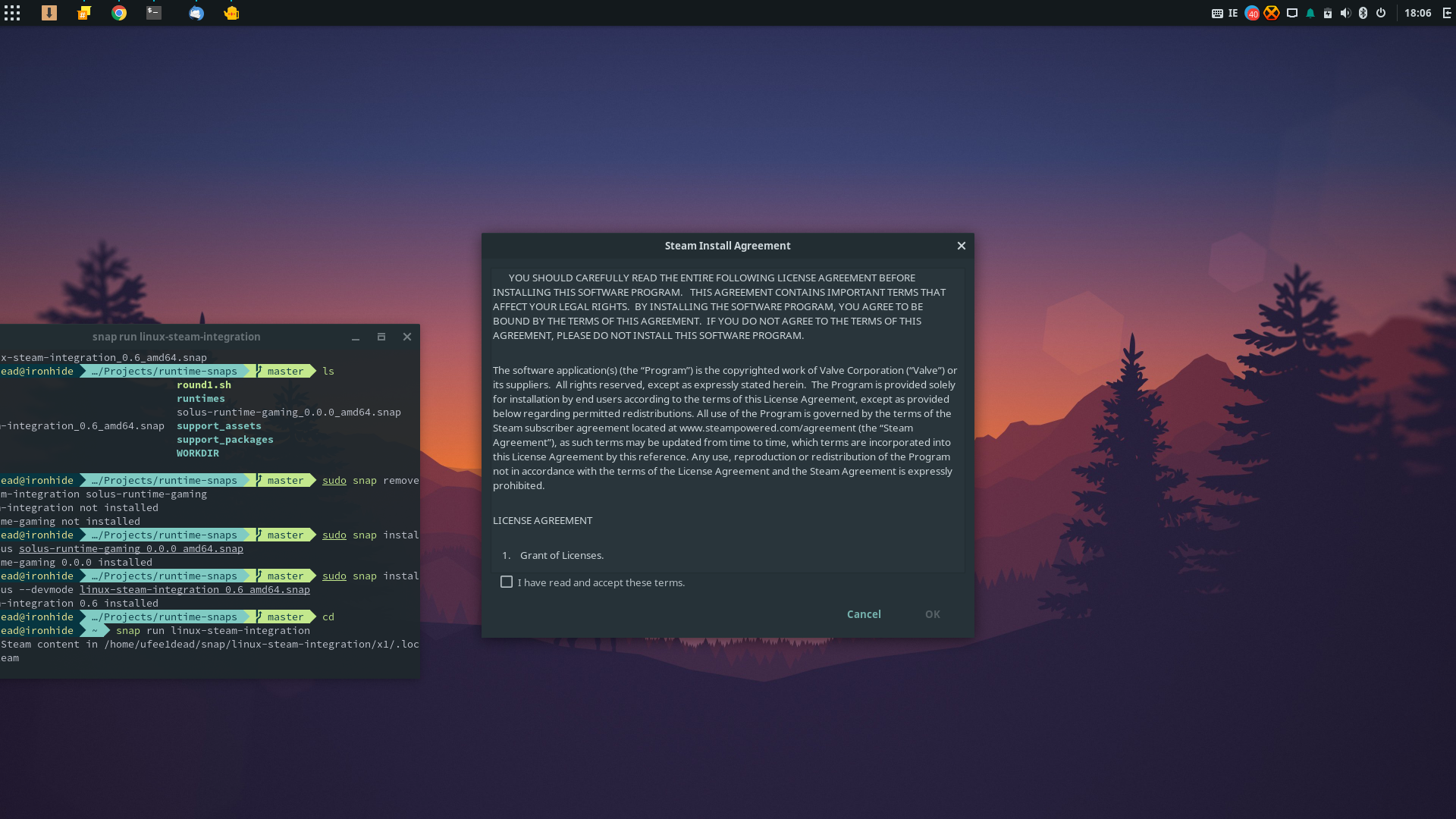Click 'support_packages' in terminal listing
Image resolution: width=1456 pixels, height=819 pixels.
(x=225, y=439)
